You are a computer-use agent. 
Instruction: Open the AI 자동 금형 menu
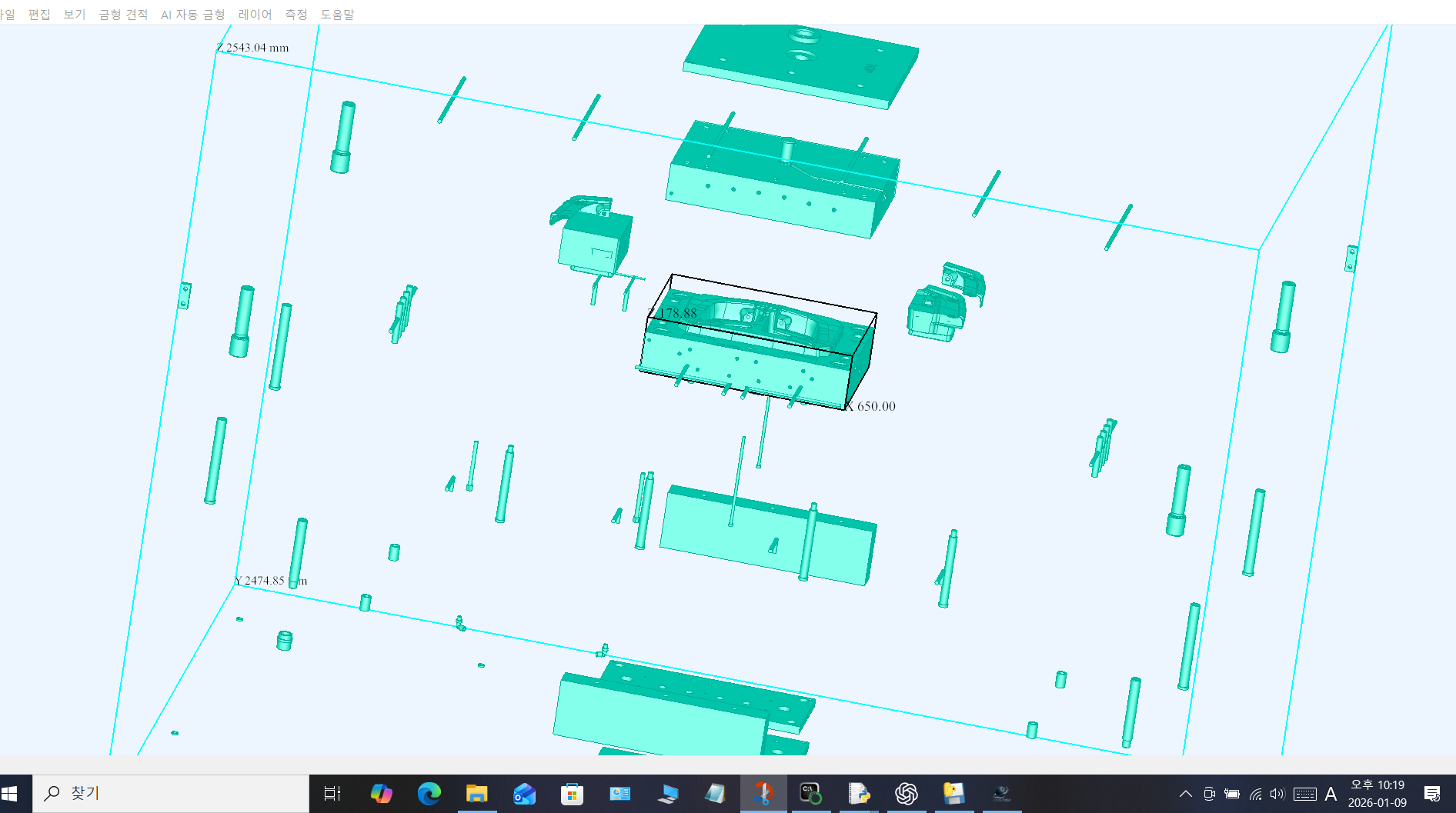coord(192,14)
